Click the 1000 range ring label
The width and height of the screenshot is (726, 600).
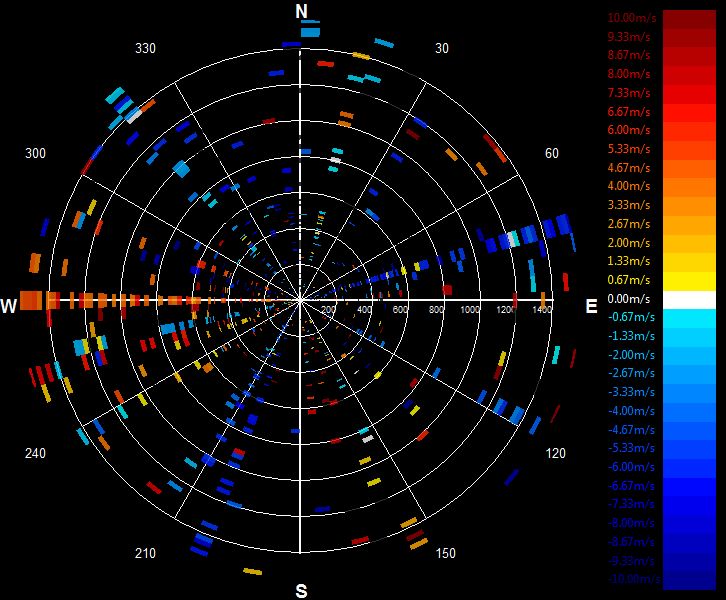coord(470,309)
